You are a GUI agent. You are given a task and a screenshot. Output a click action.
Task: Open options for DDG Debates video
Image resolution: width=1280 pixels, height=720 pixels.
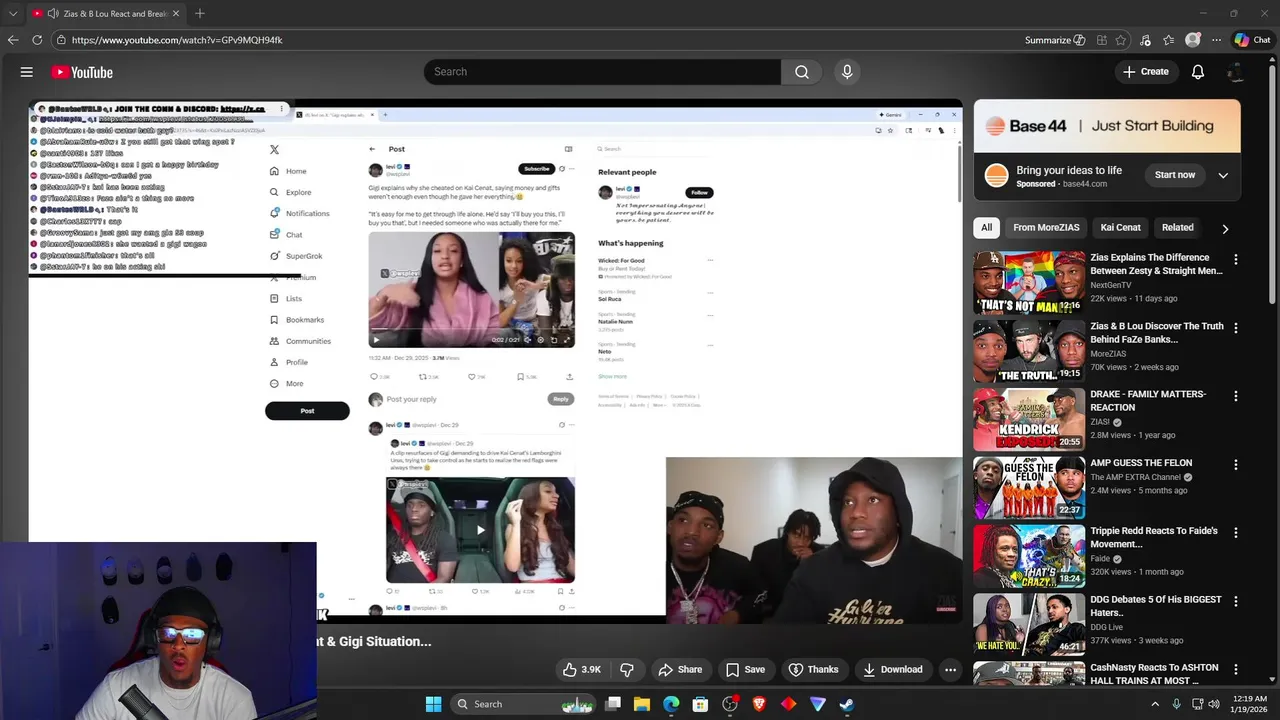[1235, 601]
